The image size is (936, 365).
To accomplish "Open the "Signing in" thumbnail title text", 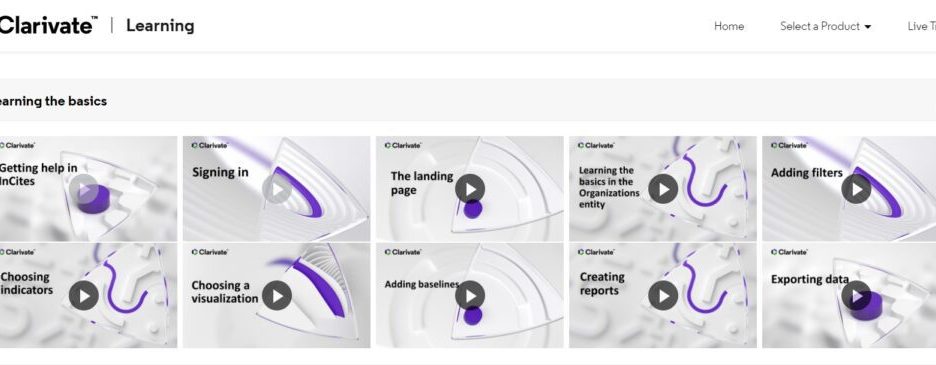I will coord(220,172).
